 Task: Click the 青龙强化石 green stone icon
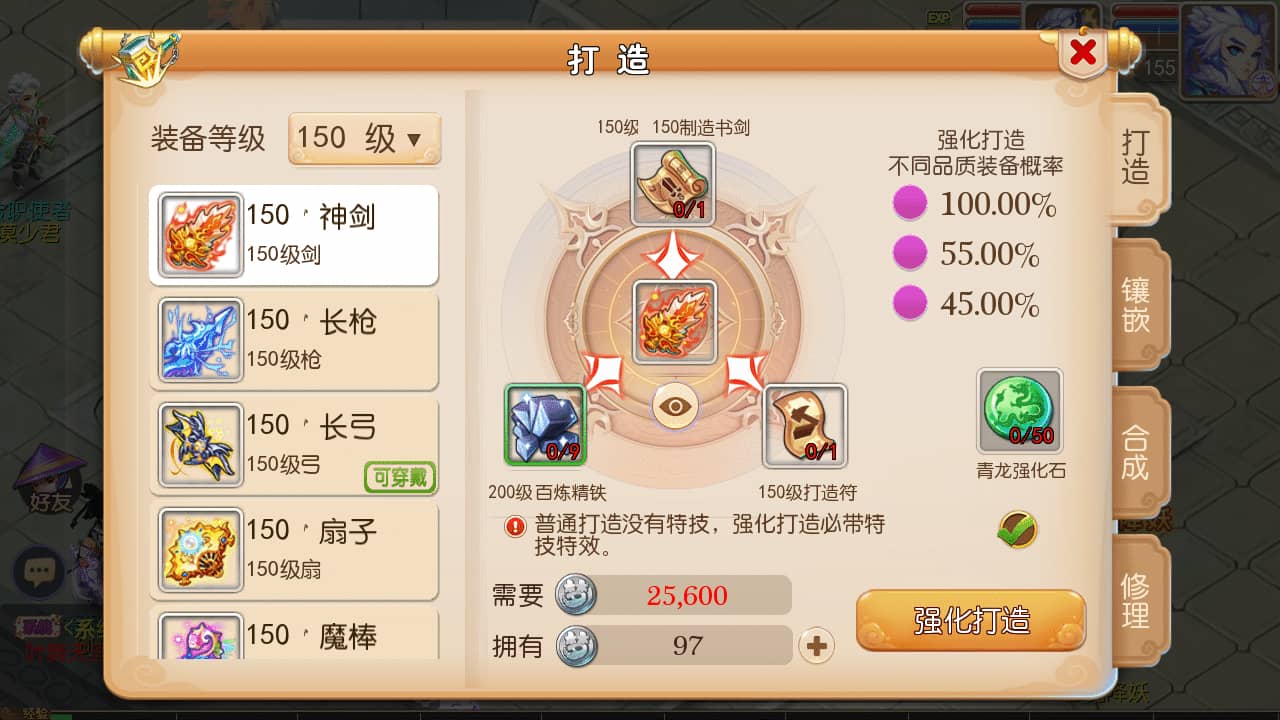(1020, 411)
